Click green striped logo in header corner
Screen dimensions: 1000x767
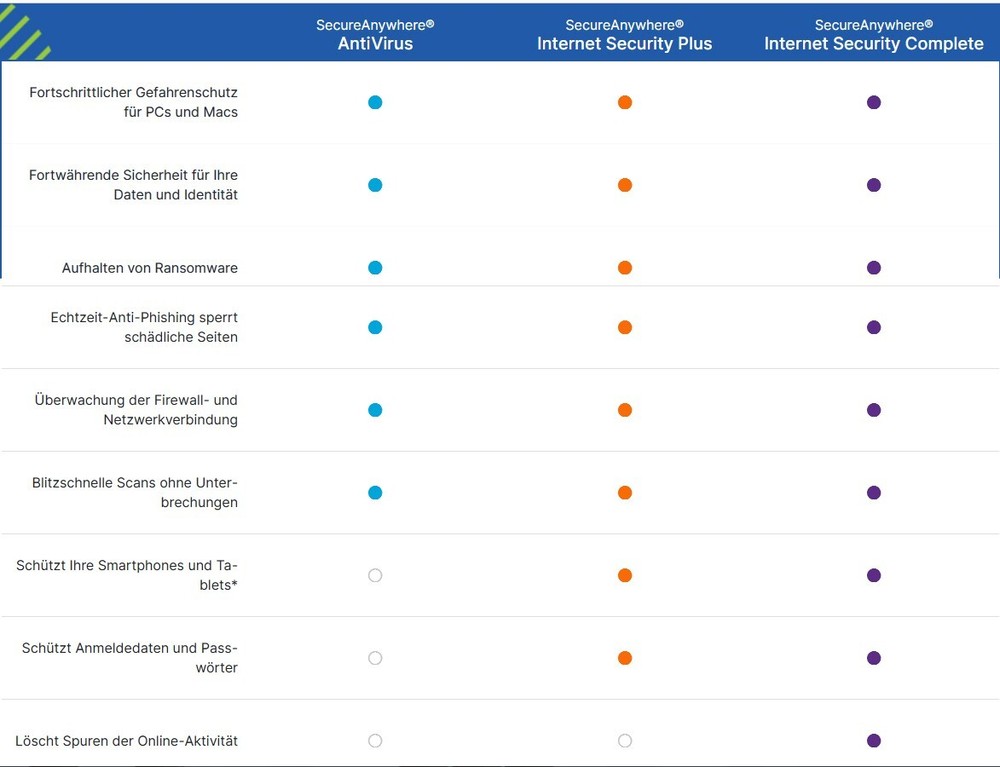24,32
